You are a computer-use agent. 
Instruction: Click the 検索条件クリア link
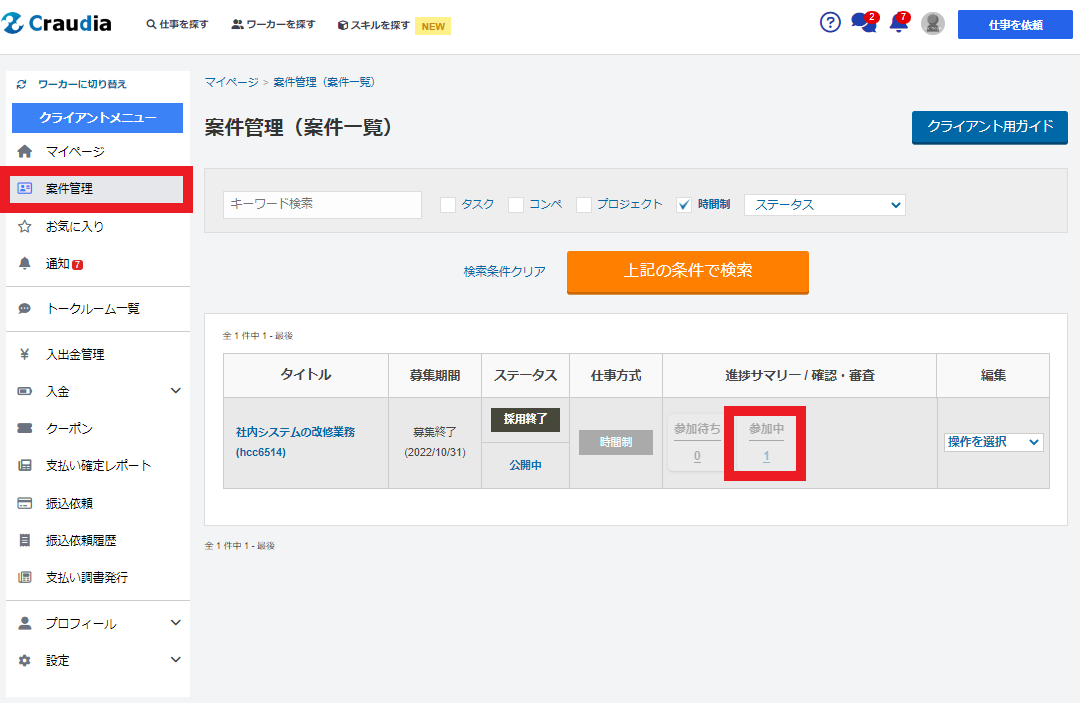[x=504, y=272]
